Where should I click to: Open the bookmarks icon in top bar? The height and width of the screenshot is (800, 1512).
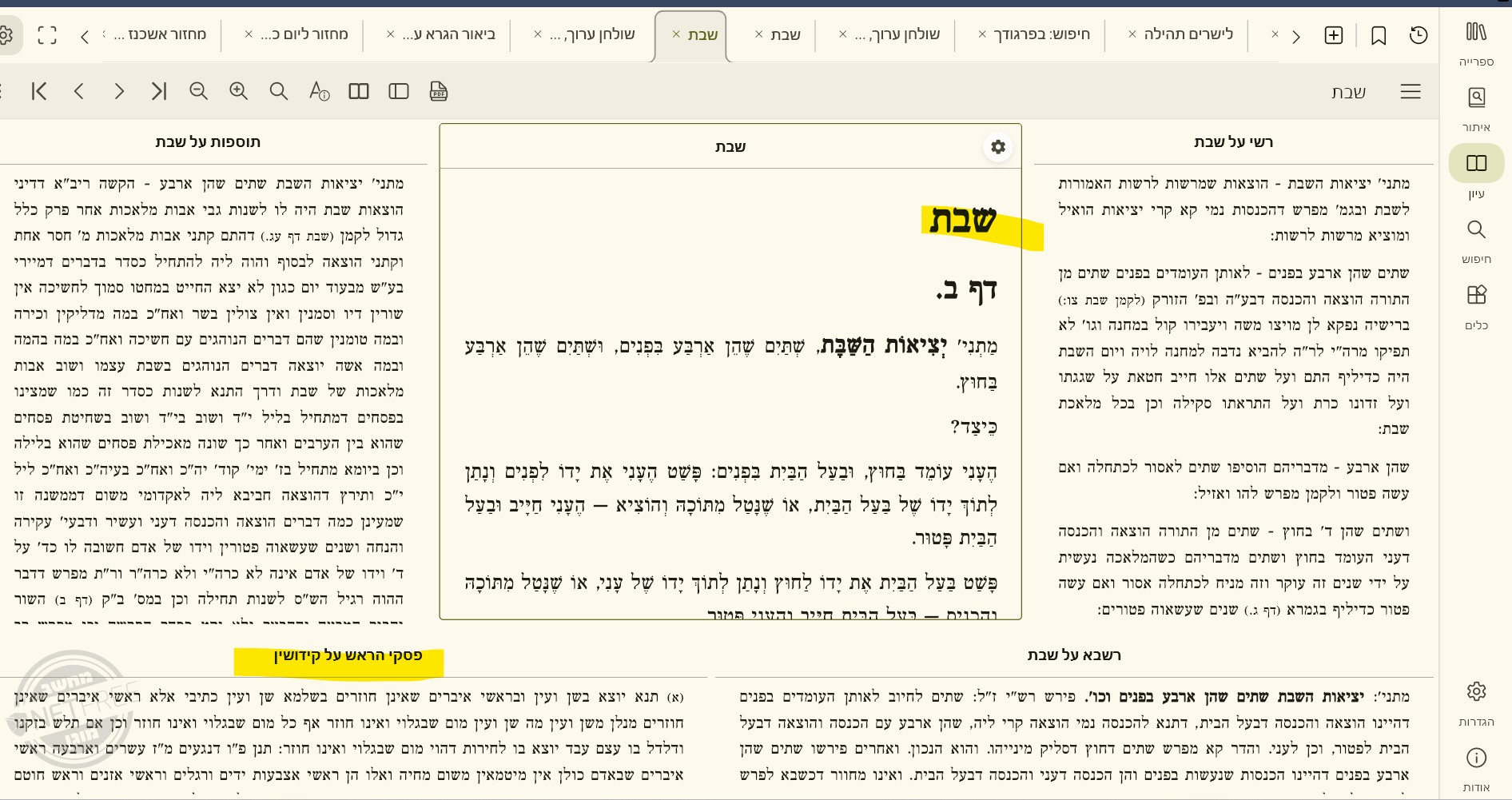point(1378,35)
